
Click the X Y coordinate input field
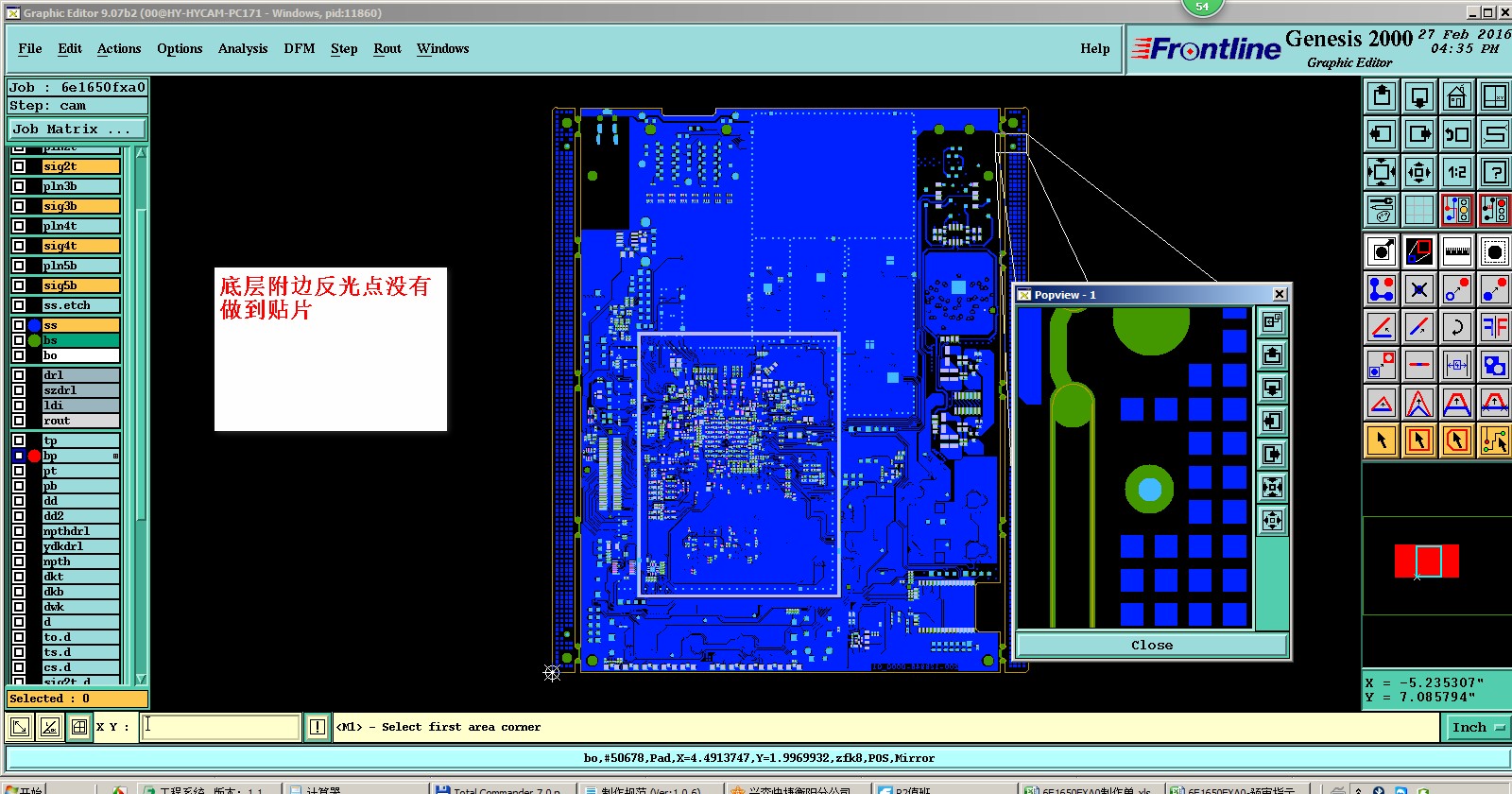(221, 727)
